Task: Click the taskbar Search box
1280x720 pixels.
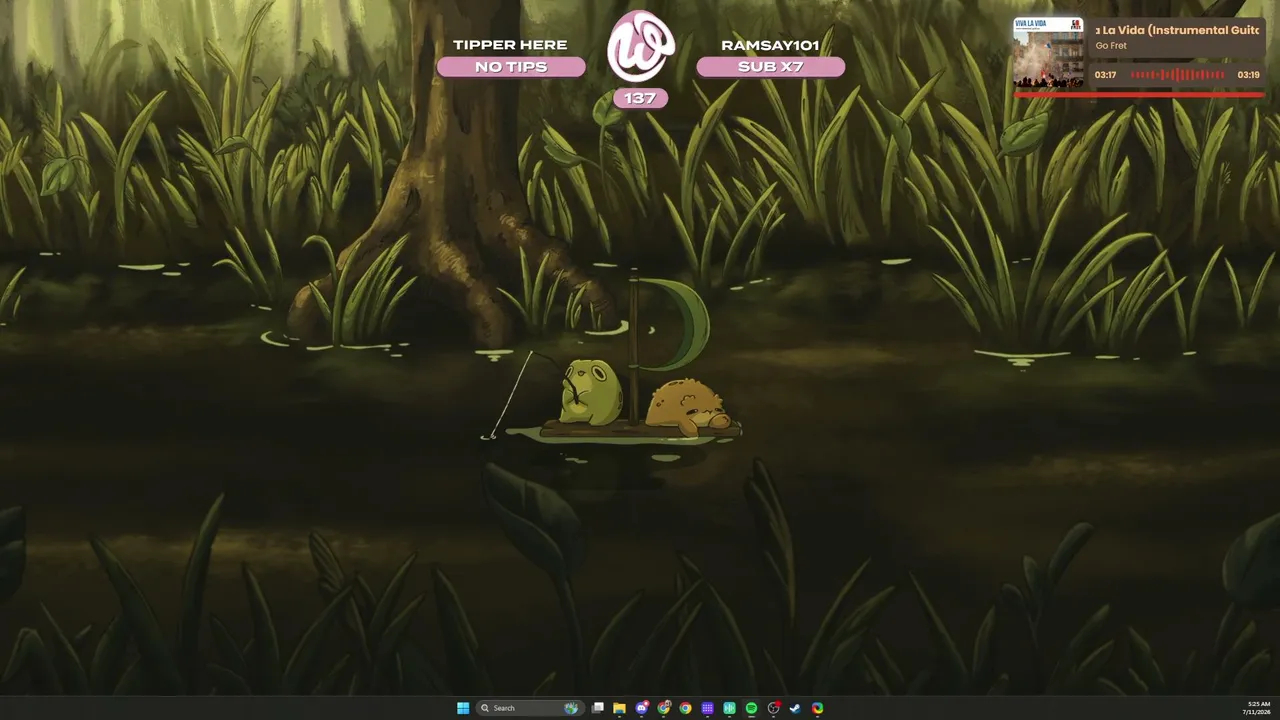Action: [x=529, y=708]
